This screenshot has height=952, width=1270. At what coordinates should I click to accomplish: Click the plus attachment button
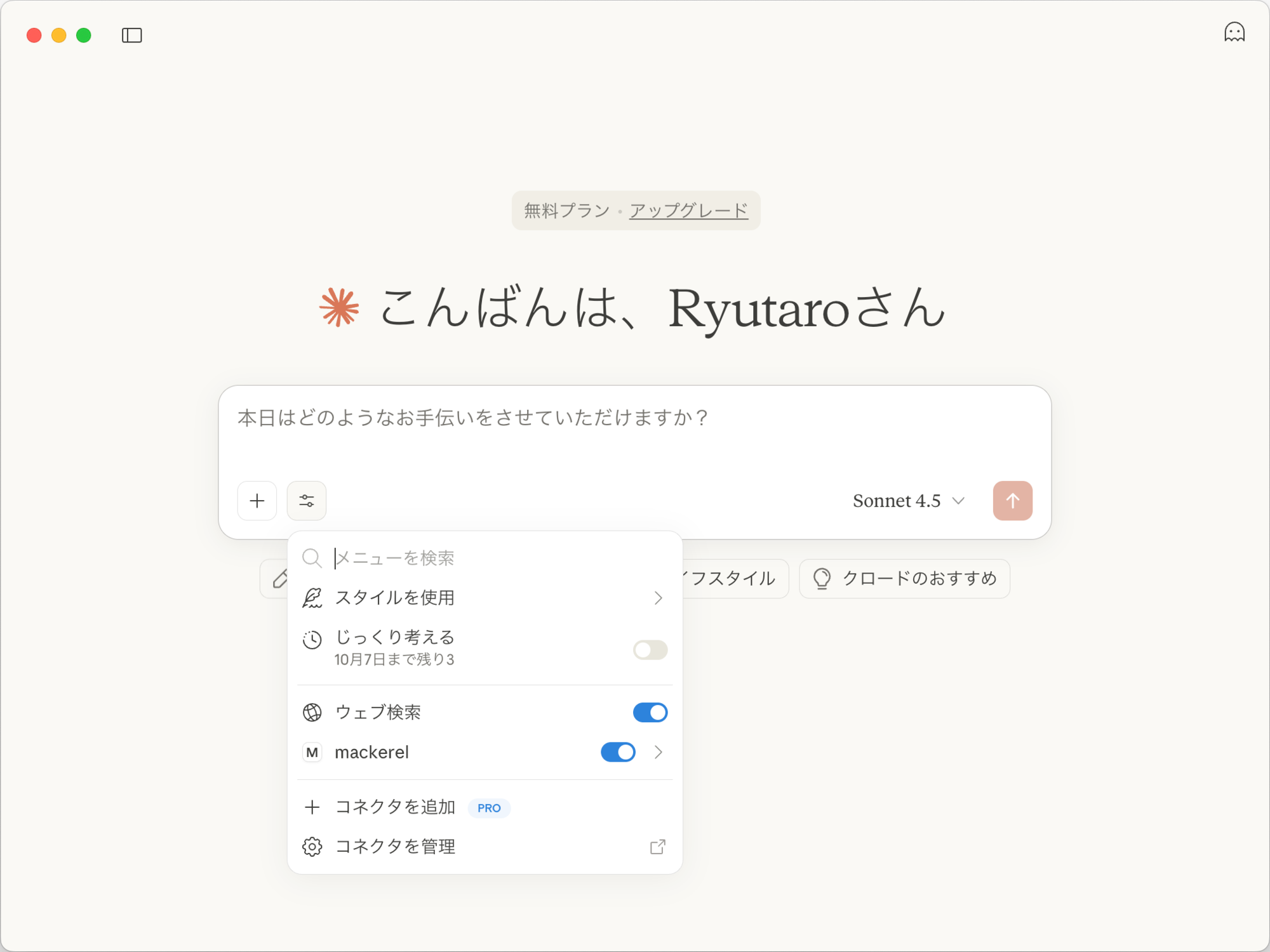(257, 501)
